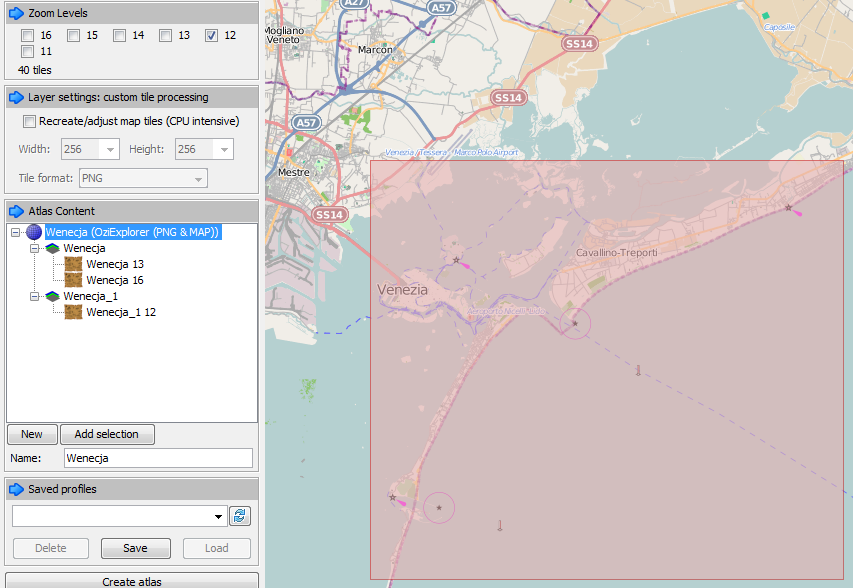Viewport: 853px width, 588px height.
Task: Open the Saved profiles dropdown
Action: [x=218, y=516]
